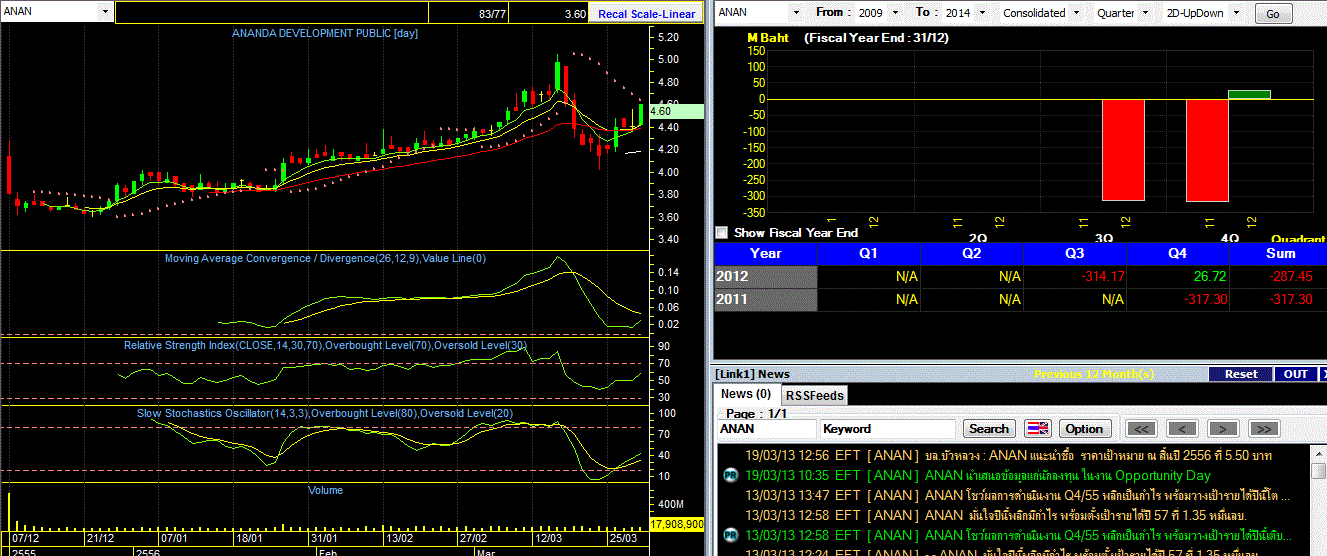Viewport: 1327px width, 556px height.
Task: Click the 83/77 value in top bar
Action: 493,14
